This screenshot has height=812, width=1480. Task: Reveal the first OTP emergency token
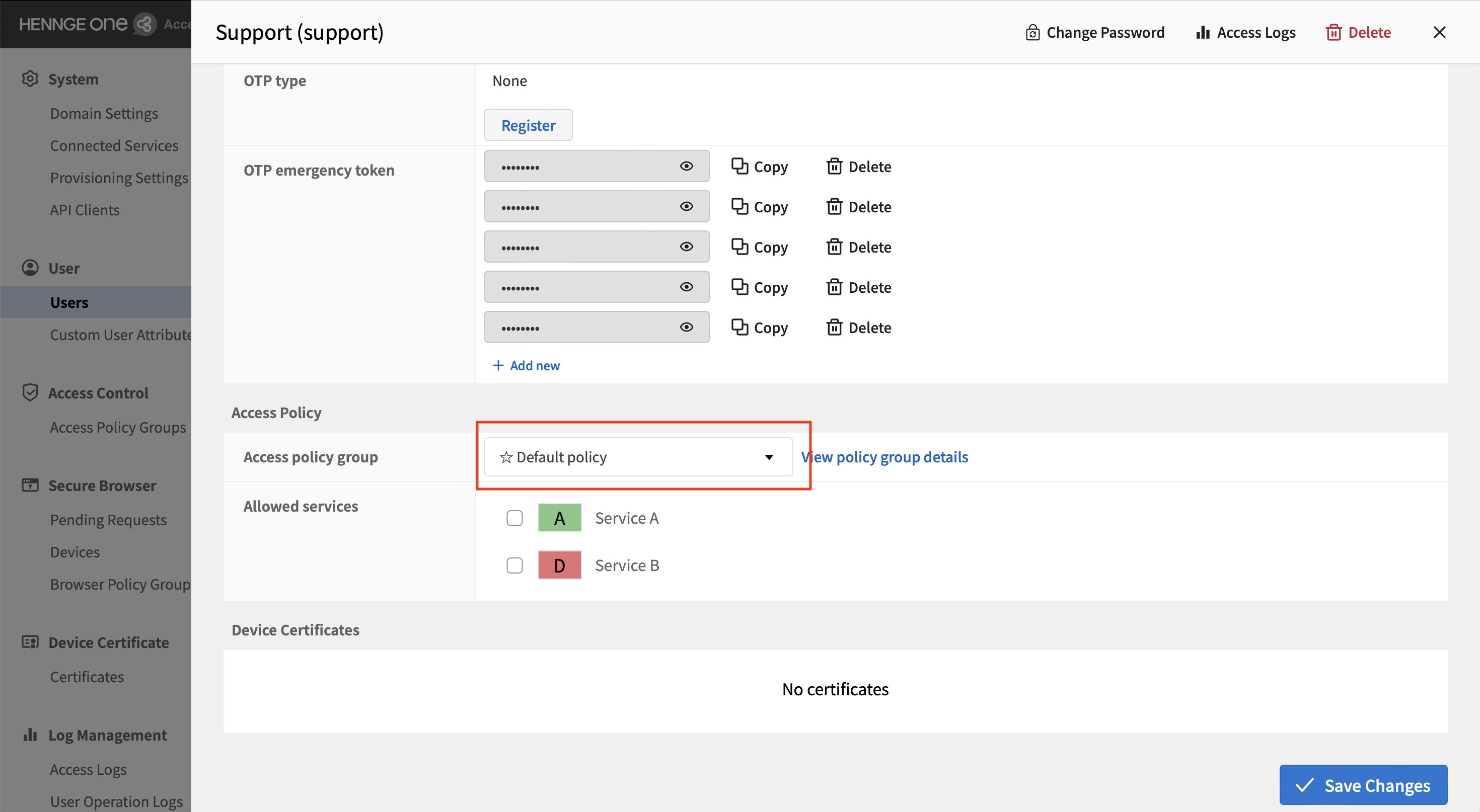point(687,166)
